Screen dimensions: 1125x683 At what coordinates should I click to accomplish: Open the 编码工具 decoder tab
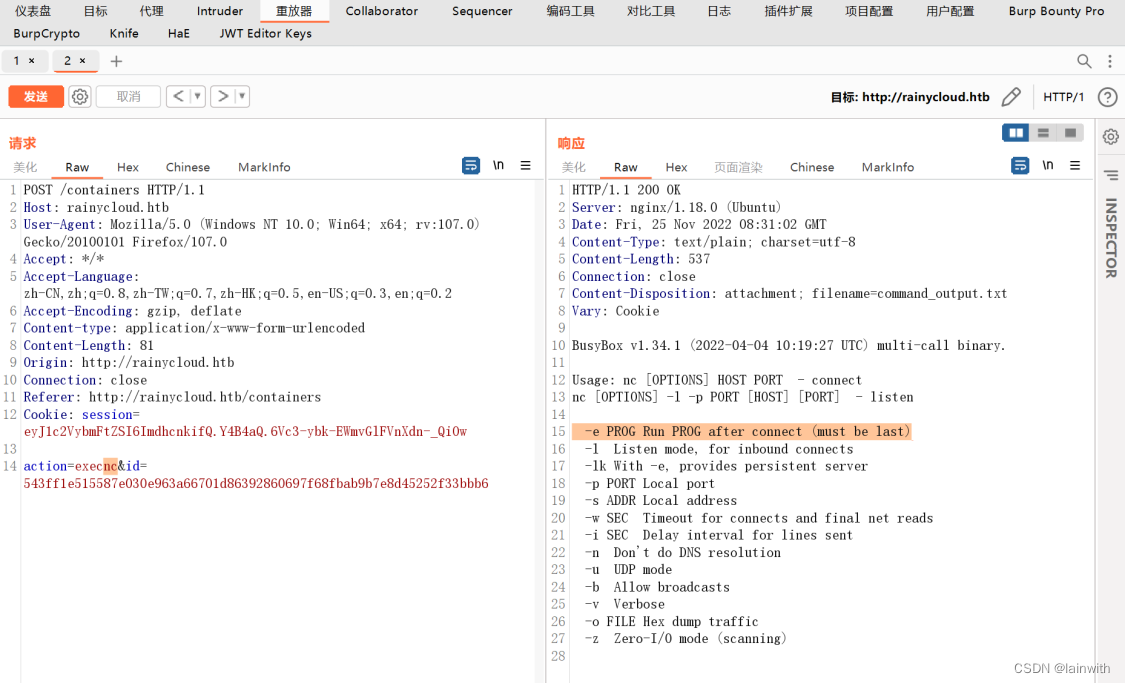[x=570, y=11]
